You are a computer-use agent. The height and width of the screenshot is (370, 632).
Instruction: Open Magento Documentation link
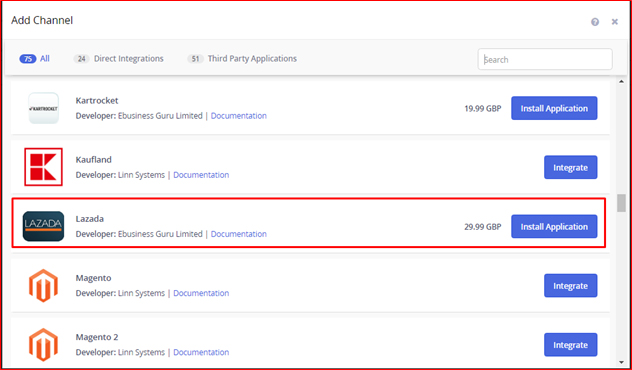click(x=201, y=293)
